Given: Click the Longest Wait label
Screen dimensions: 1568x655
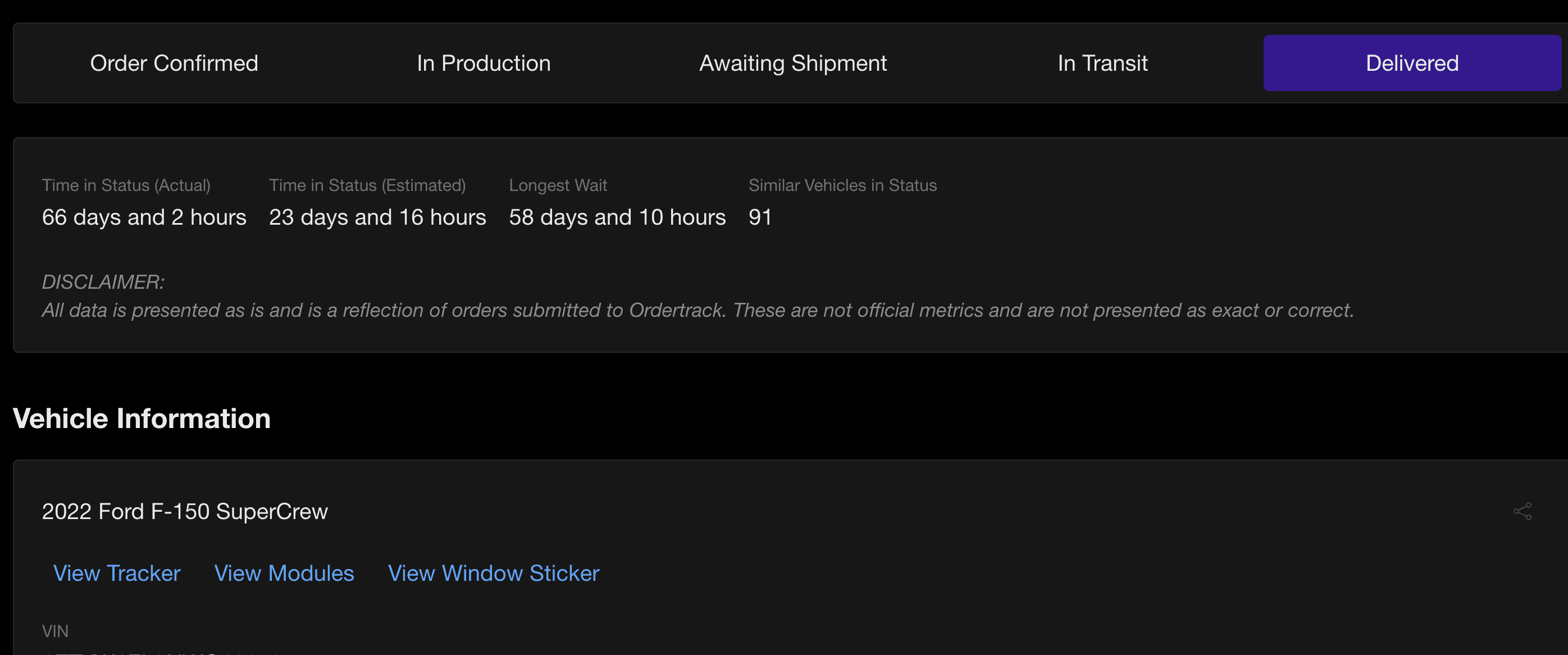Looking at the screenshot, I should click(558, 185).
